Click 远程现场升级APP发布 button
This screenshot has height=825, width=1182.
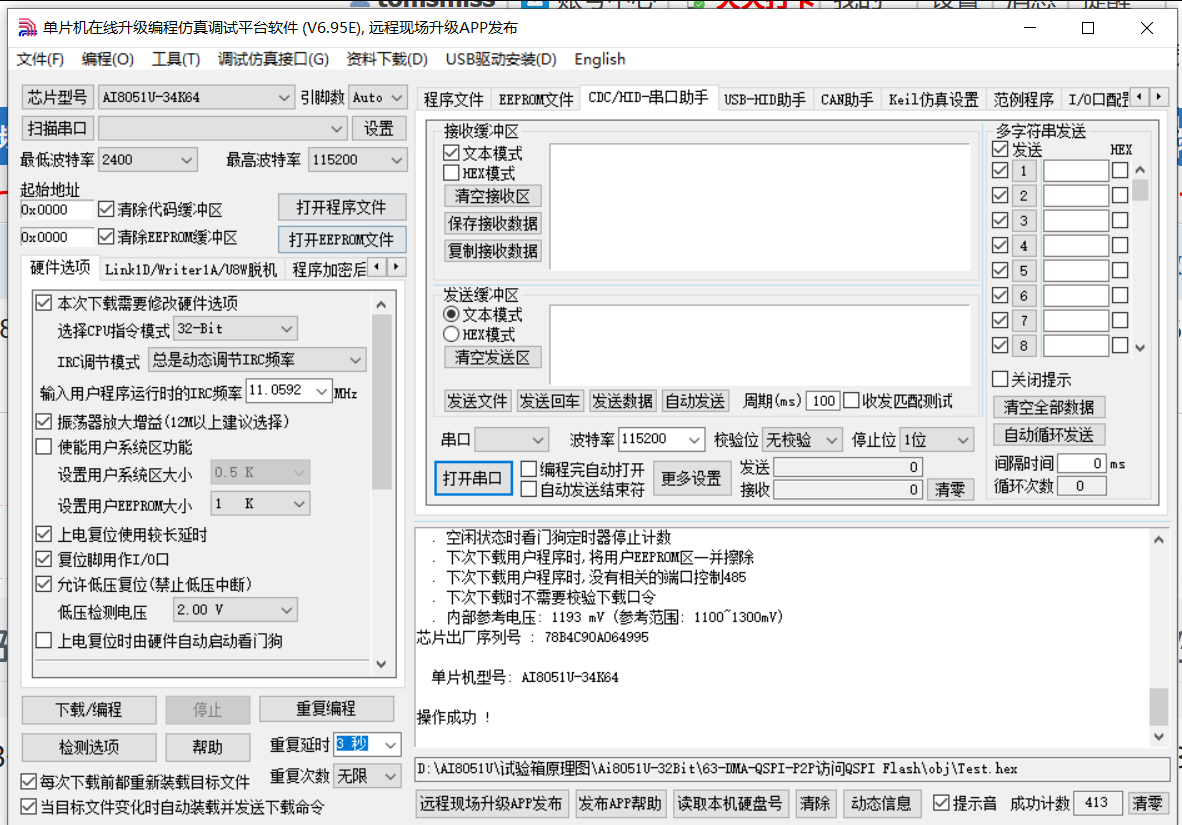pos(490,804)
